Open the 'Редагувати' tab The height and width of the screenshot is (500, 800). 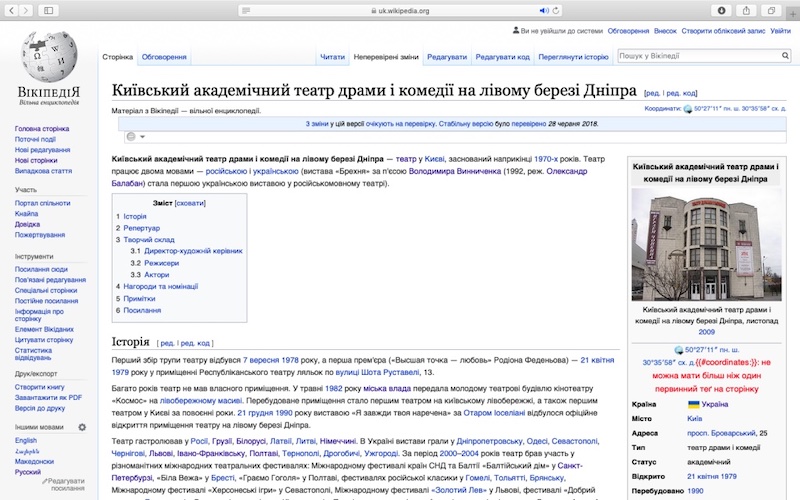click(447, 57)
